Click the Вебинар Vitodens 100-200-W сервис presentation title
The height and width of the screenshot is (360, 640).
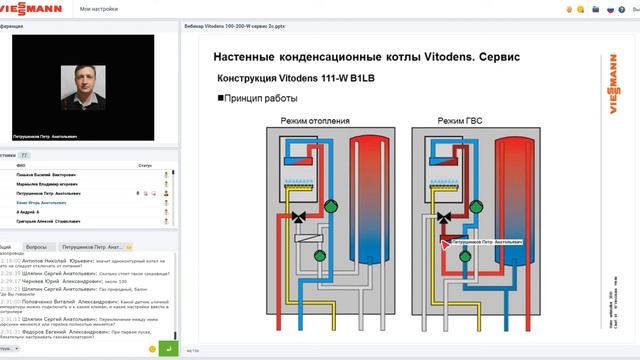pos(235,26)
